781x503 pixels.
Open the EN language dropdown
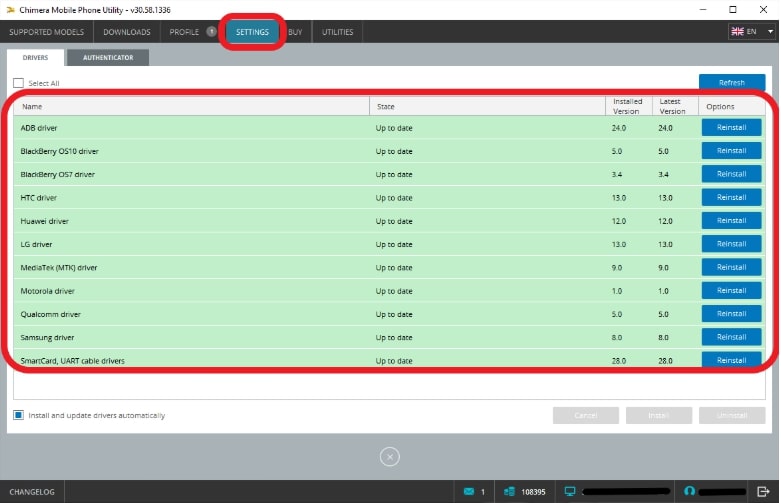[751, 32]
